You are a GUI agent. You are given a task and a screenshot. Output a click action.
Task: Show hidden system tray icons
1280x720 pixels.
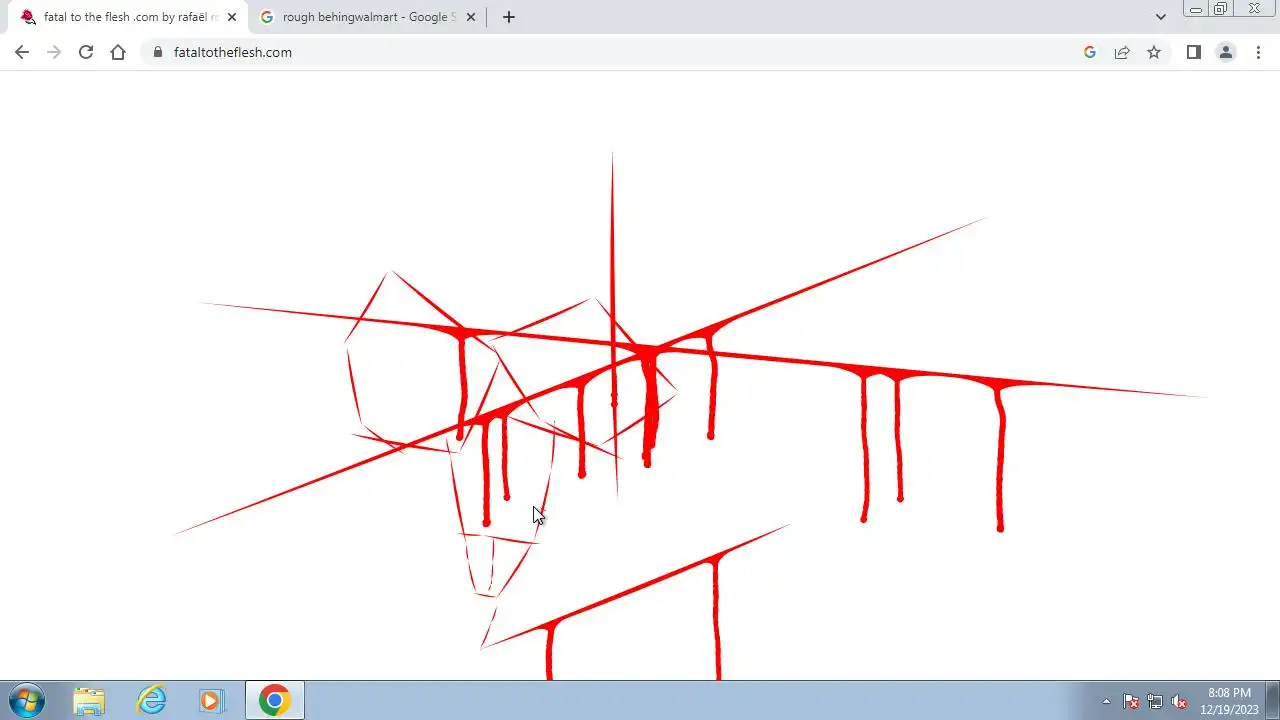[1106, 701]
